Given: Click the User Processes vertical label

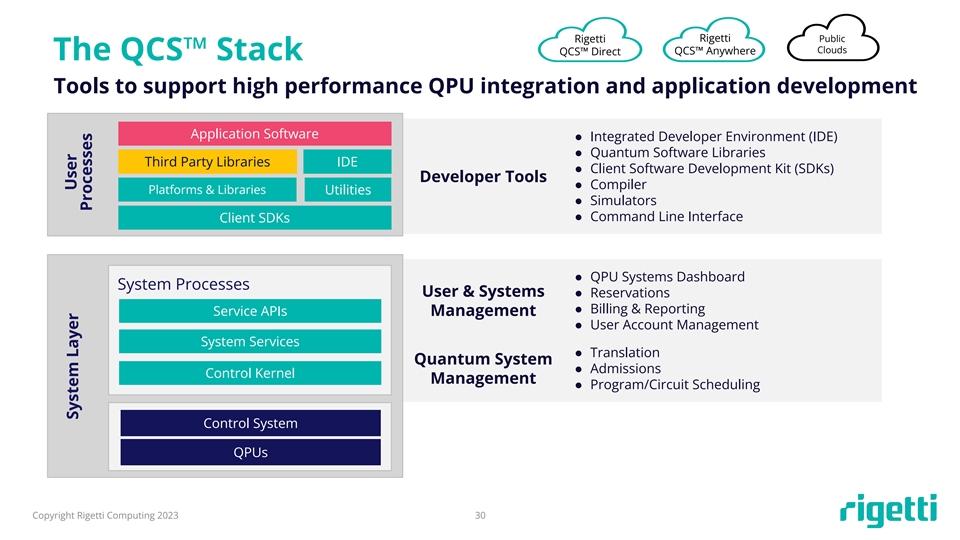Looking at the screenshot, I should click(x=78, y=172).
